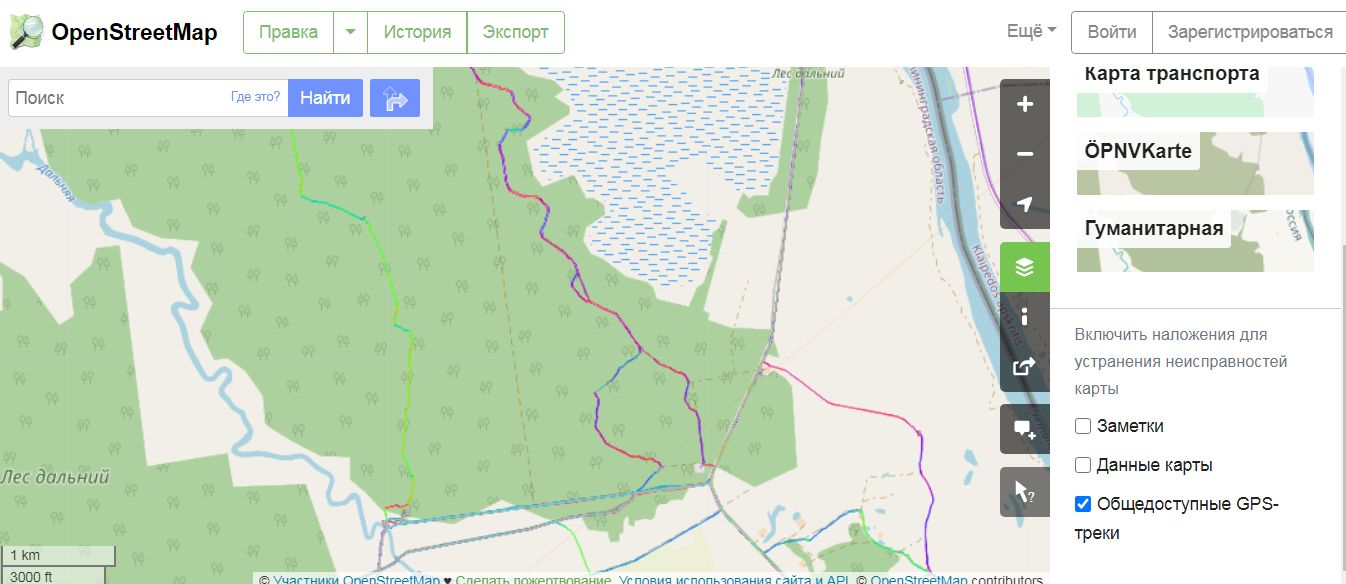Open directions with the arrow icon
This screenshot has width=1346, height=584.
point(395,98)
